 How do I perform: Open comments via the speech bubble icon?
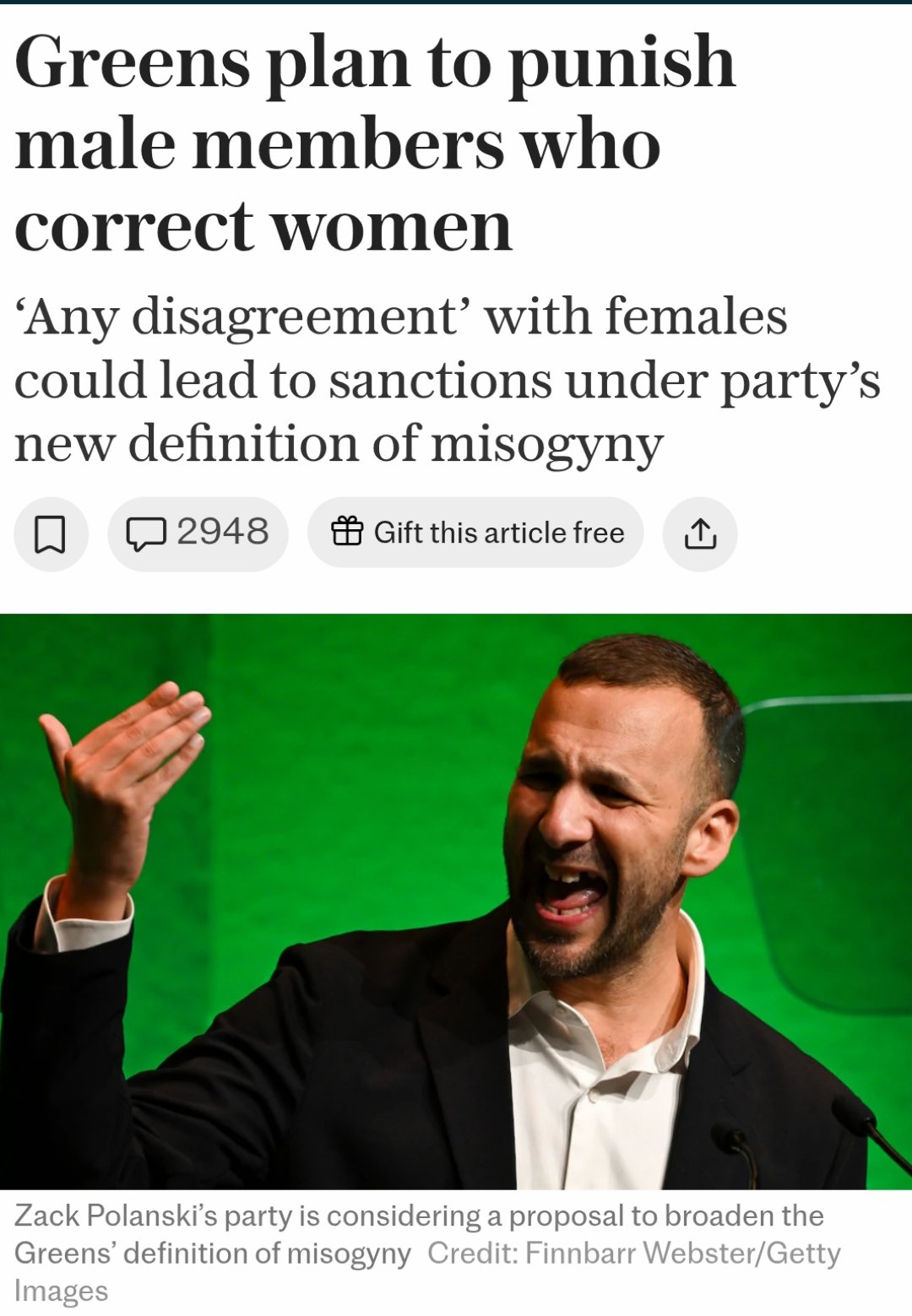[x=145, y=534]
